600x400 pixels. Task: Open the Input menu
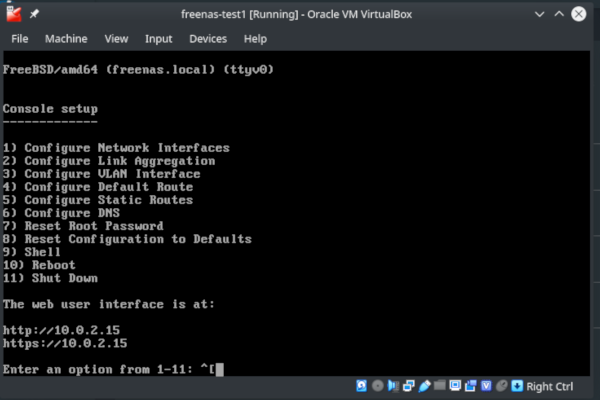pyautogui.click(x=158, y=39)
